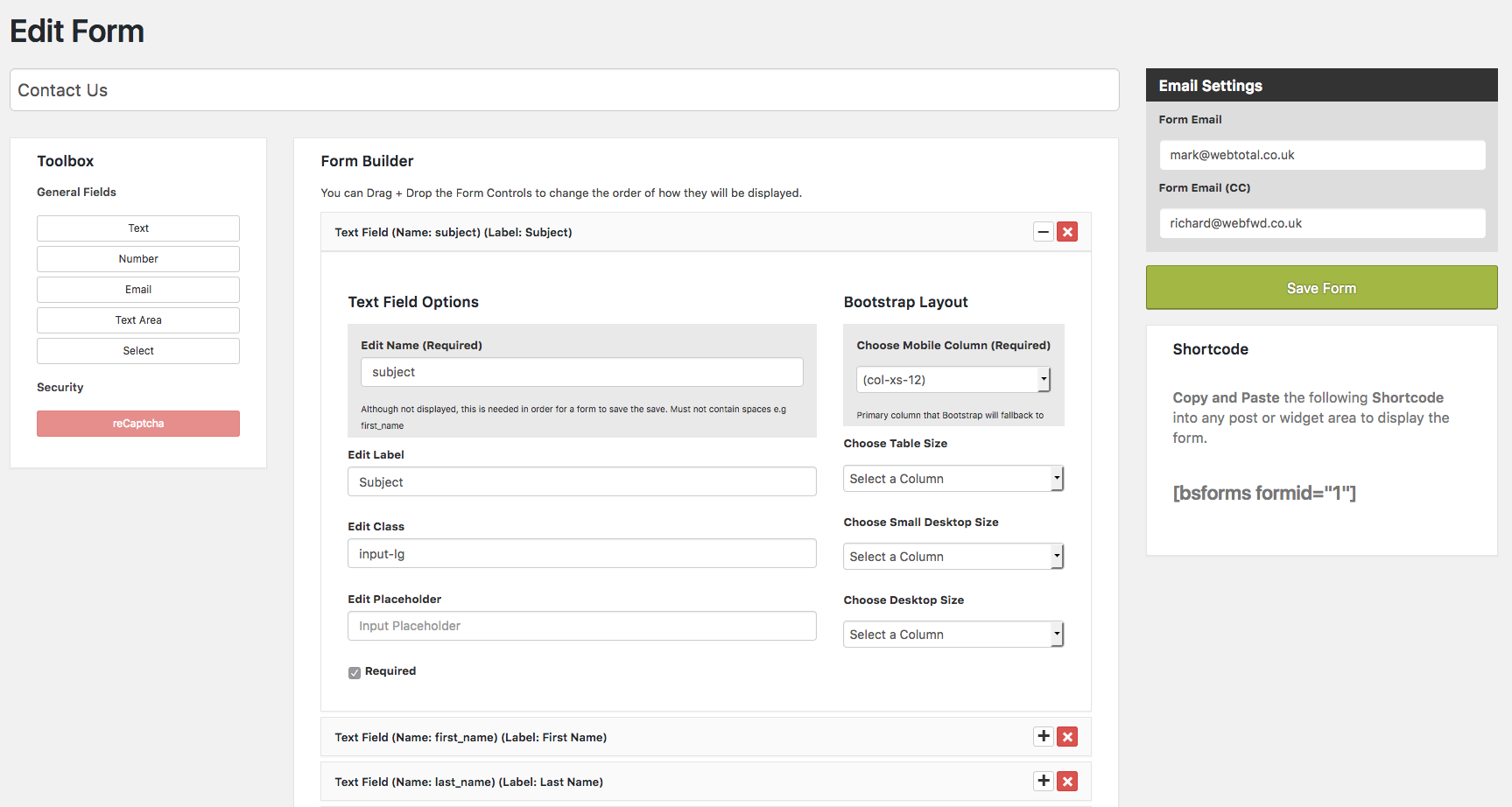1512x807 pixels.
Task: Delete the first_name Text Field
Action: click(x=1067, y=736)
